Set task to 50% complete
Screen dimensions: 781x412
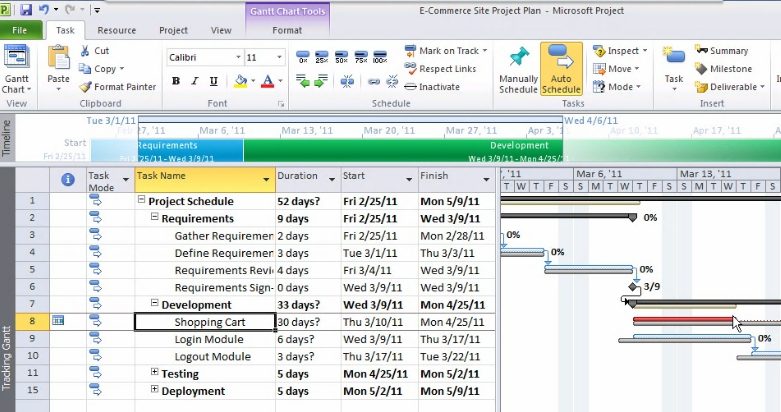341,57
